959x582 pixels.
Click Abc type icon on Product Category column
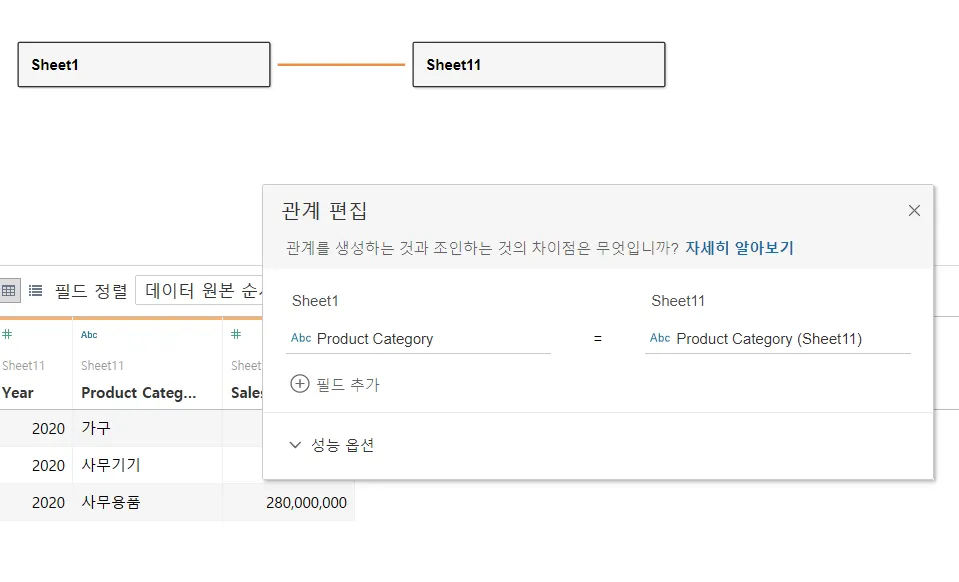click(x=89, y=335)
